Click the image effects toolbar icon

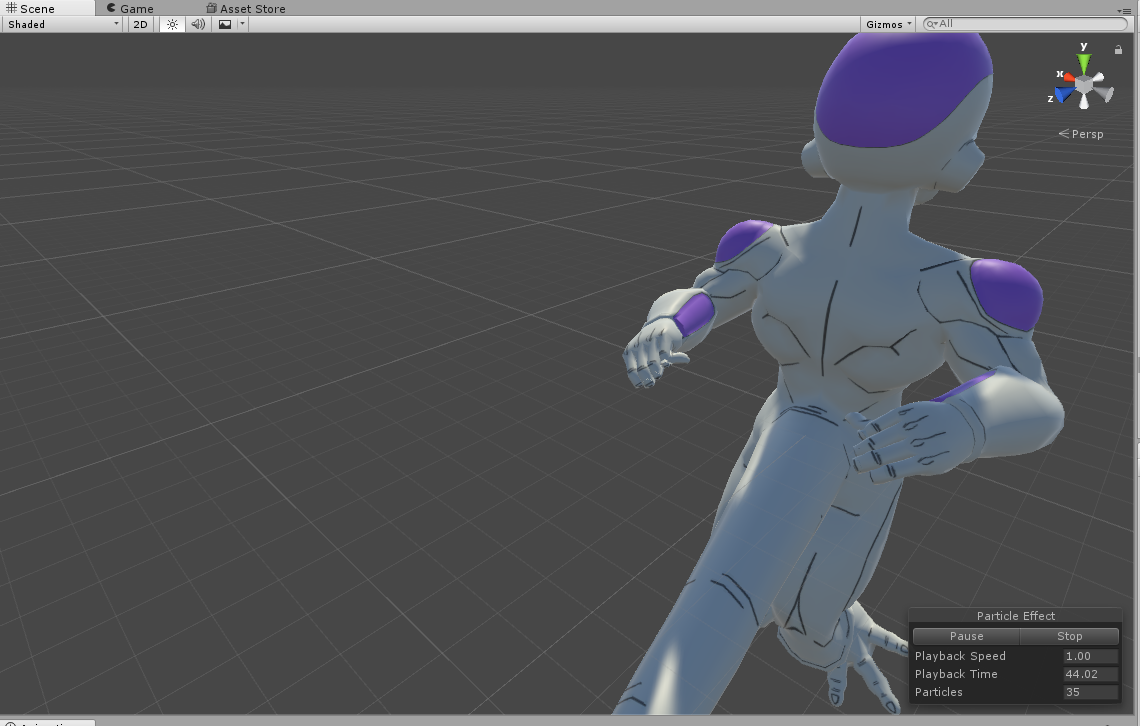225,24
